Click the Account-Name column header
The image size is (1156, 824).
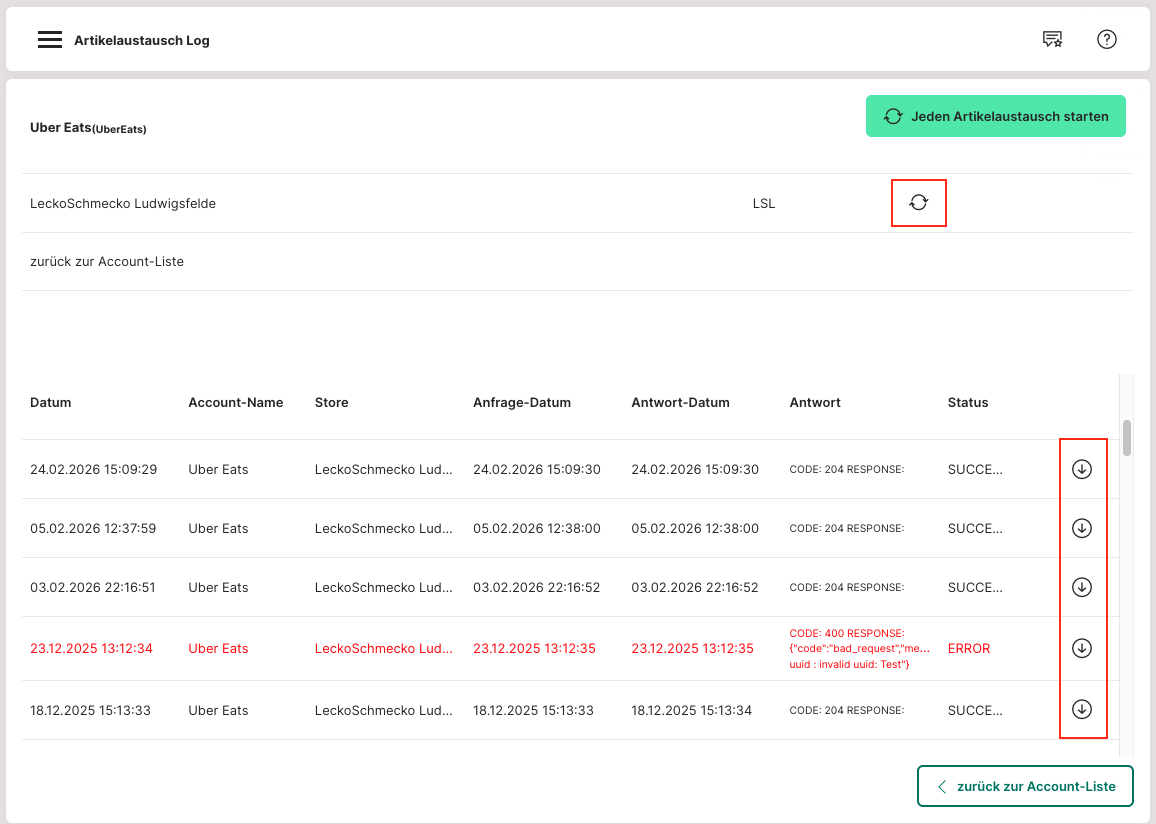coord(236,402)
